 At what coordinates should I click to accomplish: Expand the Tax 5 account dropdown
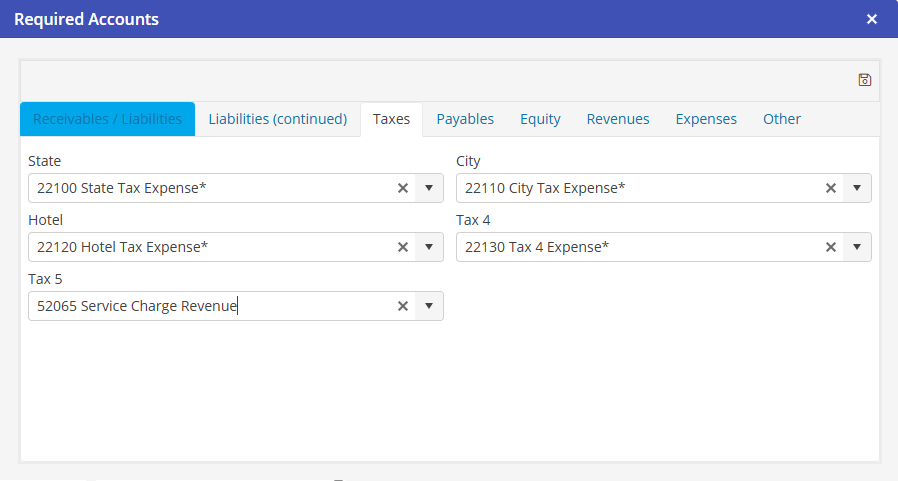tap(429, 306)
